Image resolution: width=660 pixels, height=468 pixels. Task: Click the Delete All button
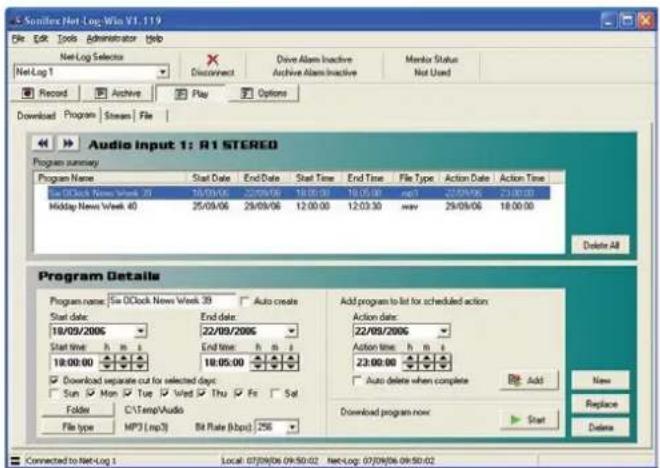[601, 245]
